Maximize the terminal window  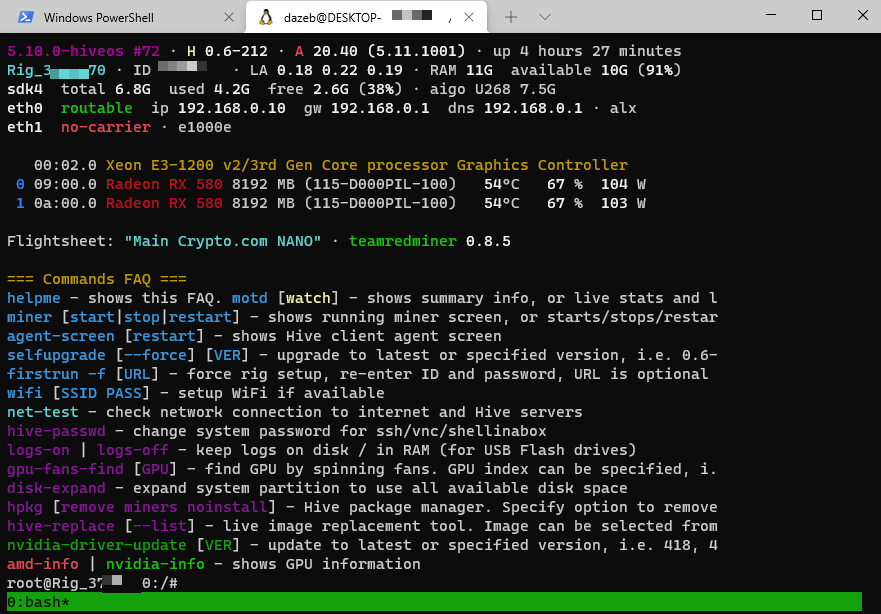pos(817,15)
